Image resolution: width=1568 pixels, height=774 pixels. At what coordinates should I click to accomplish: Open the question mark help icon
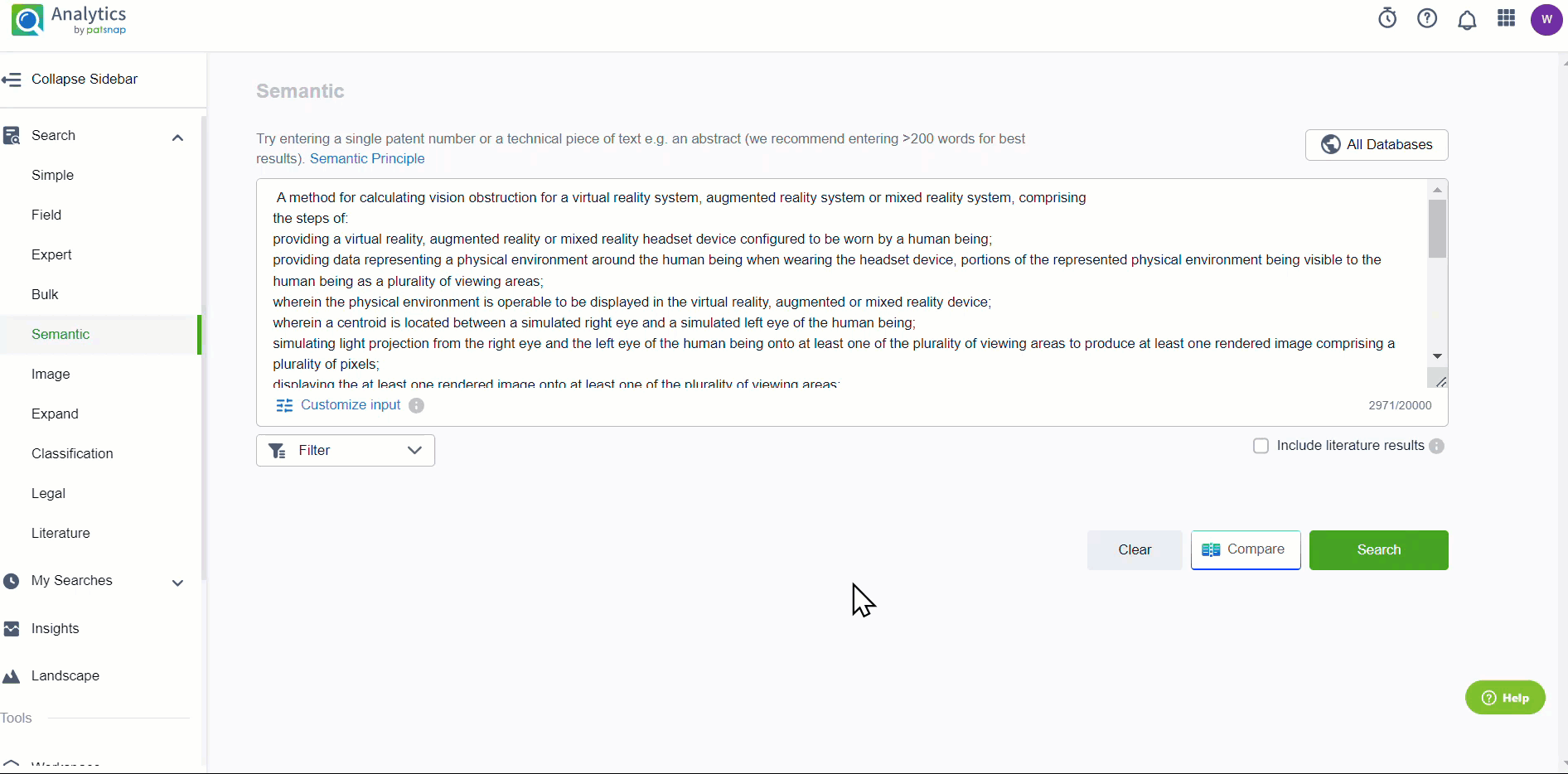tap(1427, 18)
